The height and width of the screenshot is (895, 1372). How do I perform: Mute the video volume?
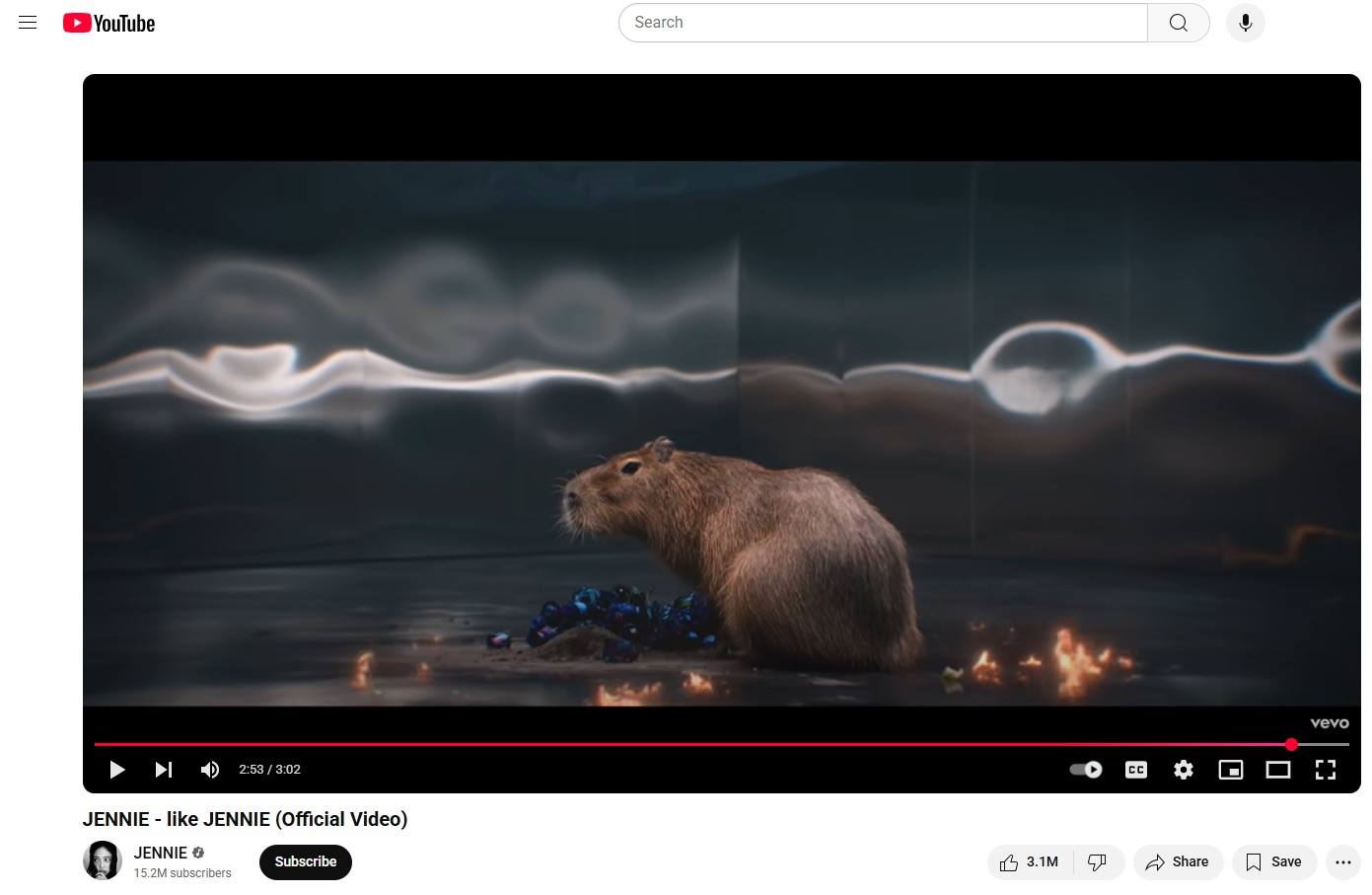click(x=210, y=770)
